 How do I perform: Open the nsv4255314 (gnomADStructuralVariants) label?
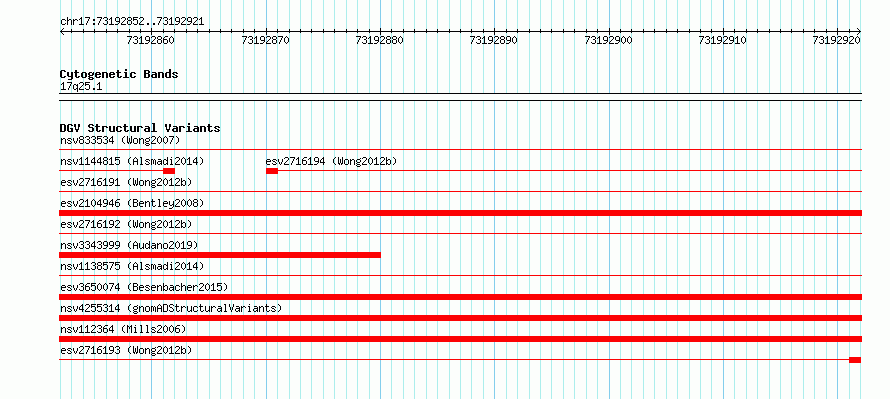171,308
